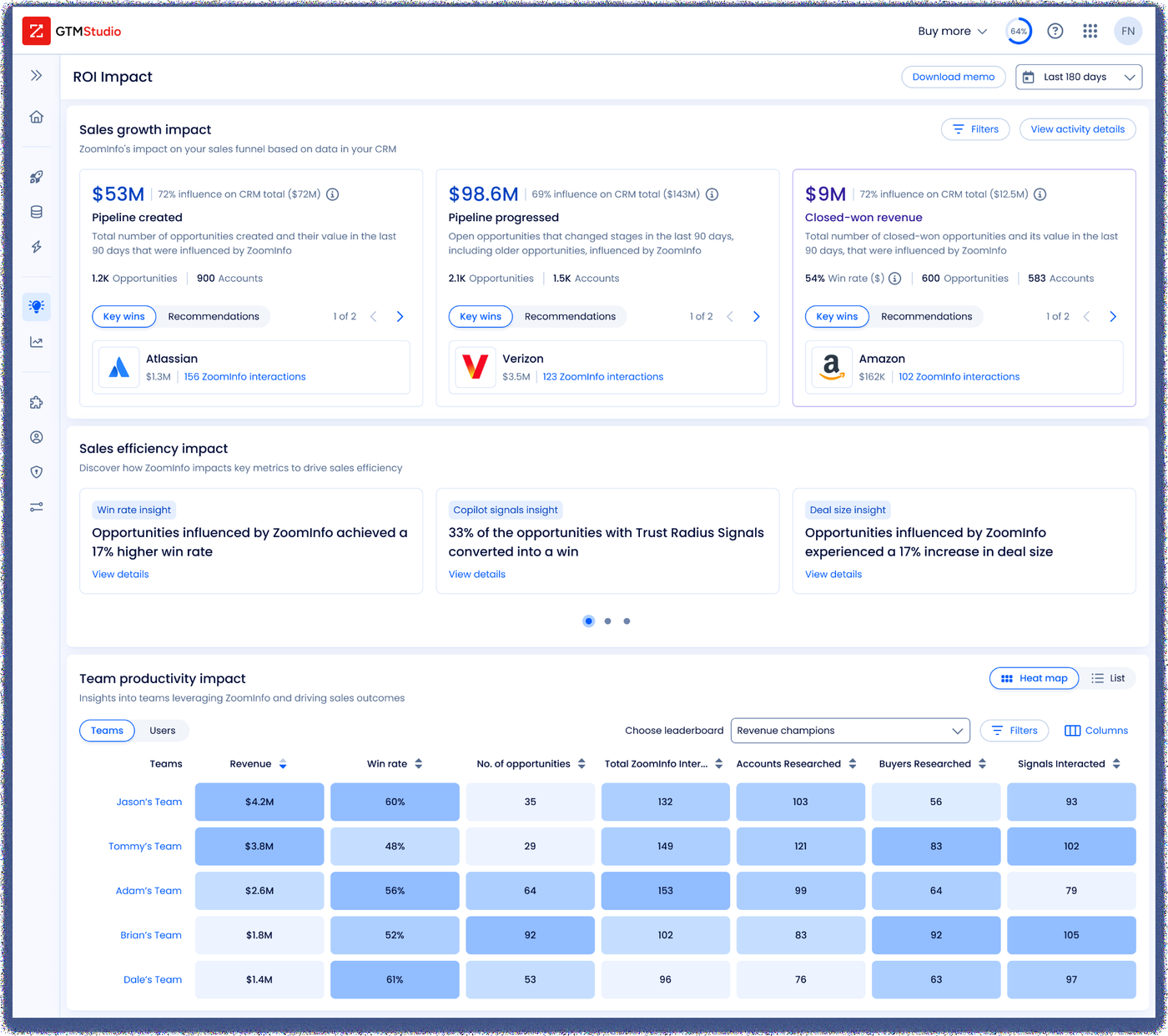Go to next key win in Closed-won revenue card

(1113, 316)
